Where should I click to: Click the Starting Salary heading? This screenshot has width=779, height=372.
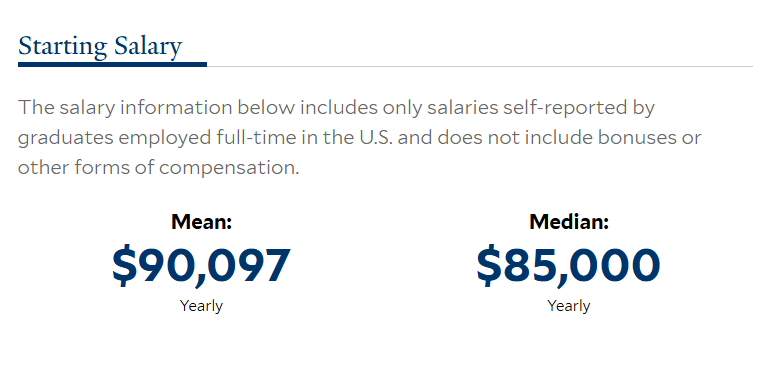pyautogui.click(x=100, y=47)
